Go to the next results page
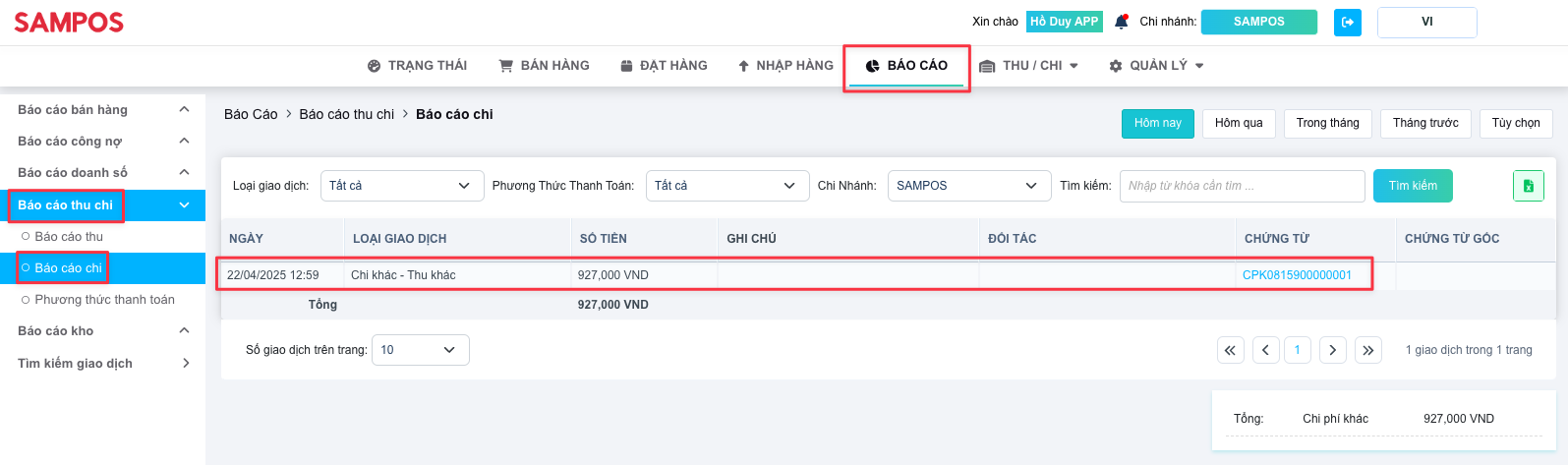 tap(1333, 350)
